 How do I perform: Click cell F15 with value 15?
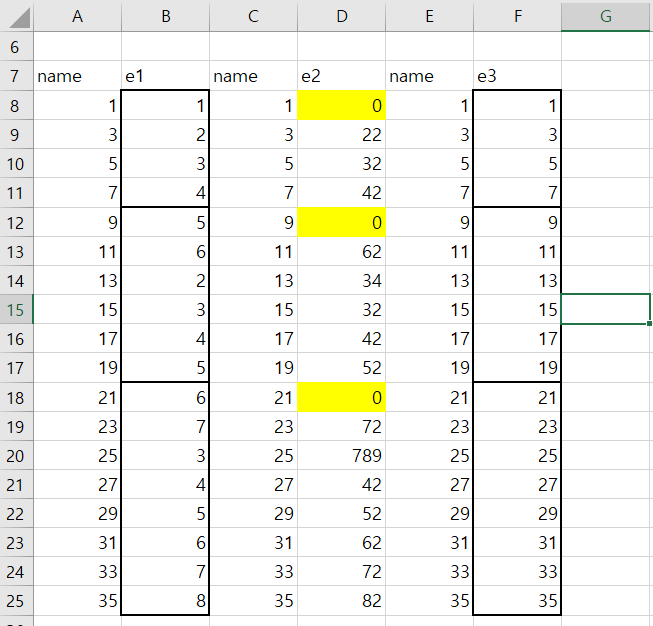[517, 309]
